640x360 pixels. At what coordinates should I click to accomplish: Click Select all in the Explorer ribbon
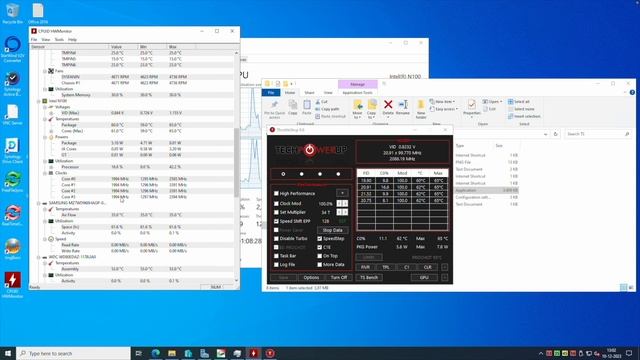519,102
